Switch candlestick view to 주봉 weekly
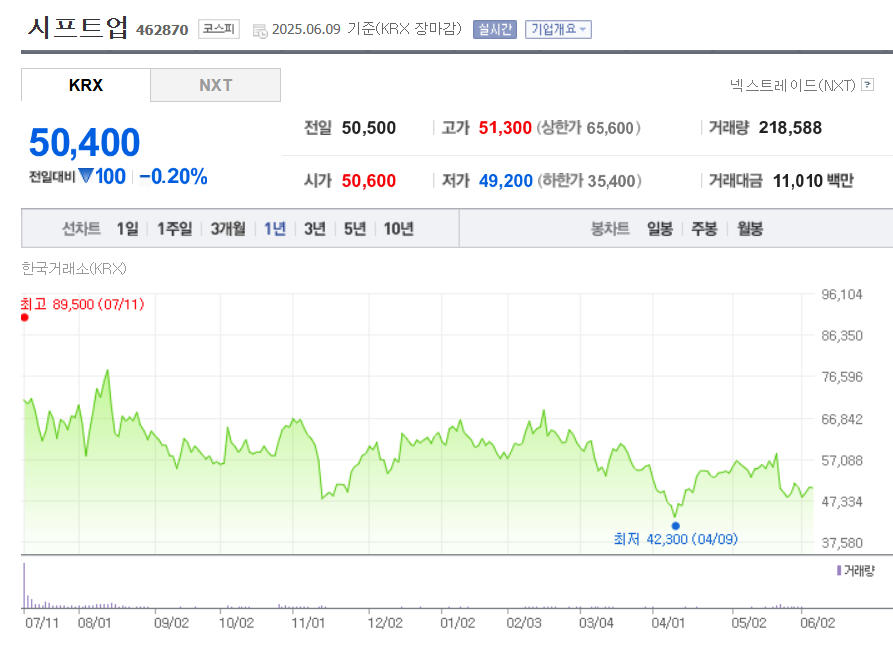Image resolution: width=893 pixels, height=653 pixels. [706, 228]
